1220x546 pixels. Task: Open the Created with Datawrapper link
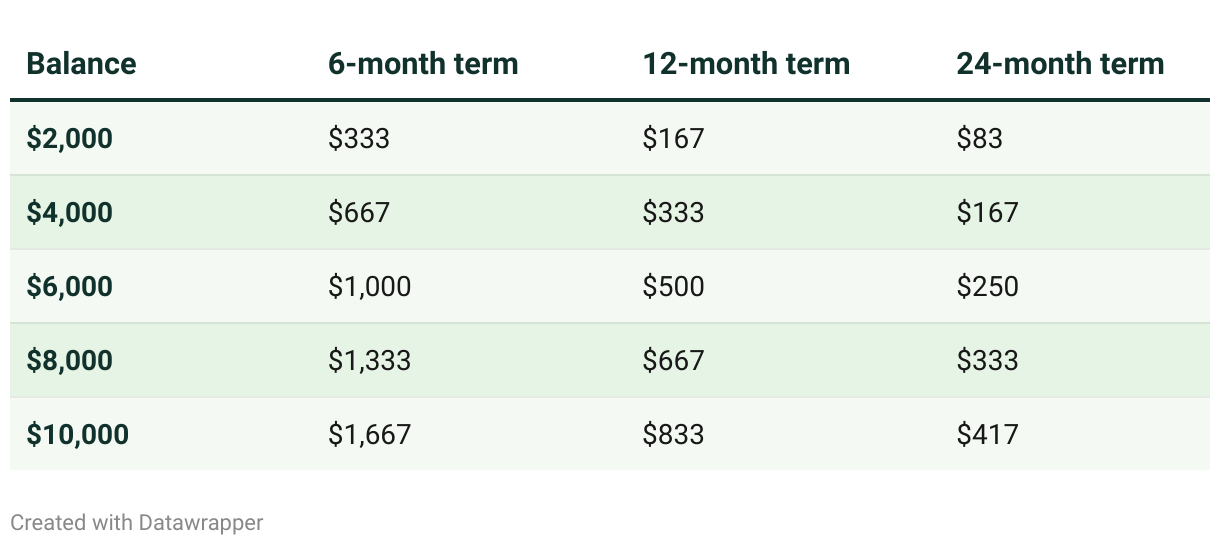pos(136,522)
